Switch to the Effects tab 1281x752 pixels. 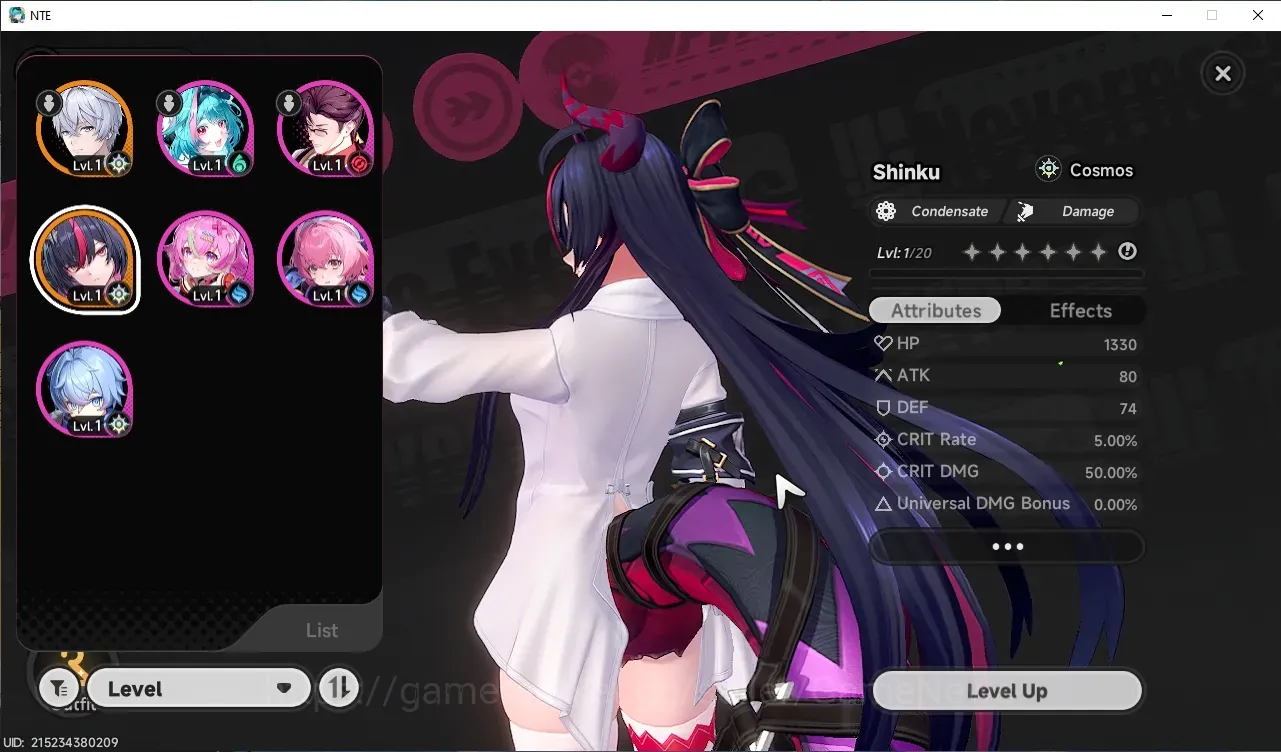tap(1080, 311)
